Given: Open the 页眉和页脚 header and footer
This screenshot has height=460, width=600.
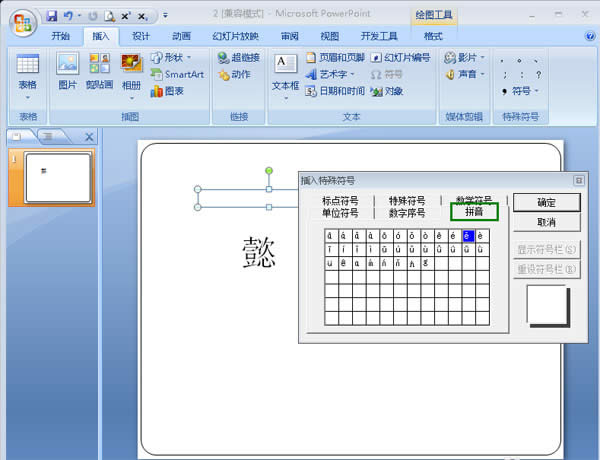Looking at the screenshot, I should pos(341,58).
